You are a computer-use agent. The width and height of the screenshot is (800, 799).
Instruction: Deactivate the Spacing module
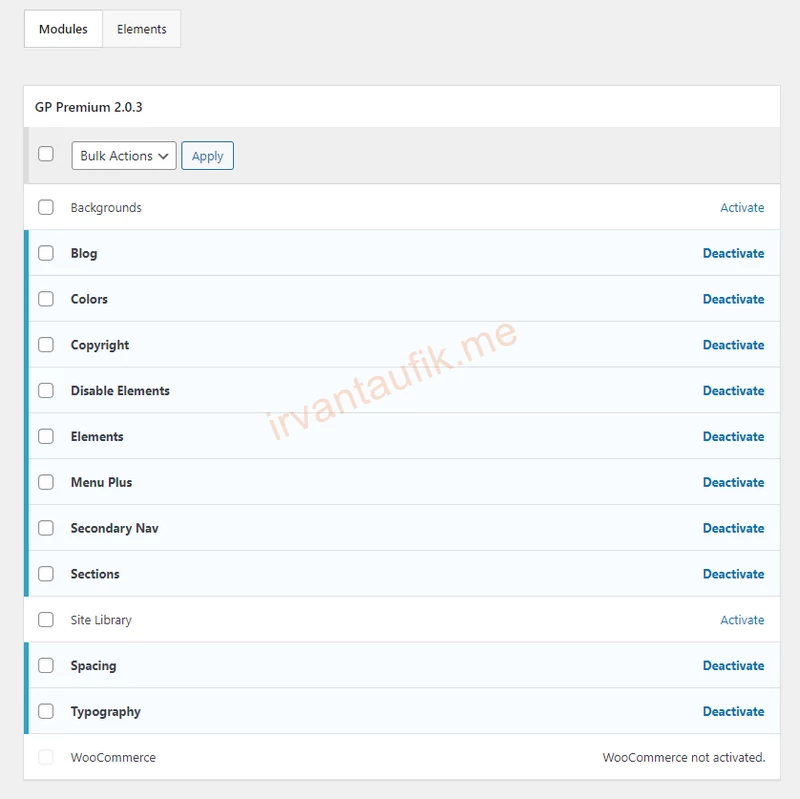click(733, 666)
